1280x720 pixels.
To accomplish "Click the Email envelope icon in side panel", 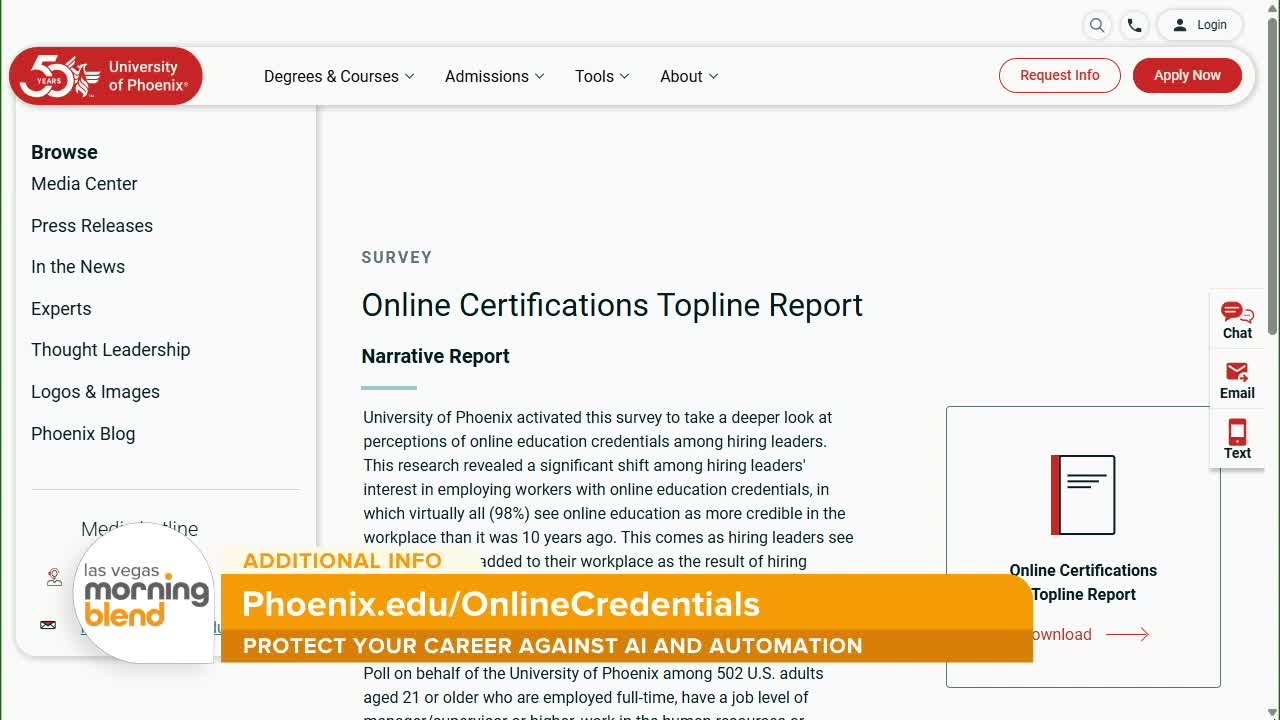I will click(x=1237, y=373).
